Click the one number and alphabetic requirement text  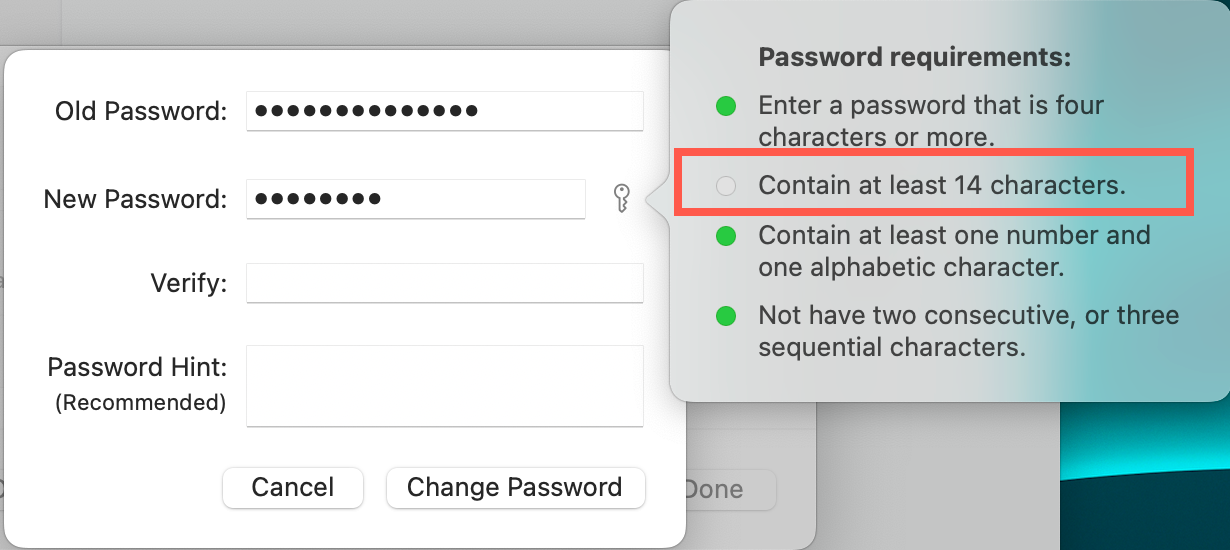[954, 251]
